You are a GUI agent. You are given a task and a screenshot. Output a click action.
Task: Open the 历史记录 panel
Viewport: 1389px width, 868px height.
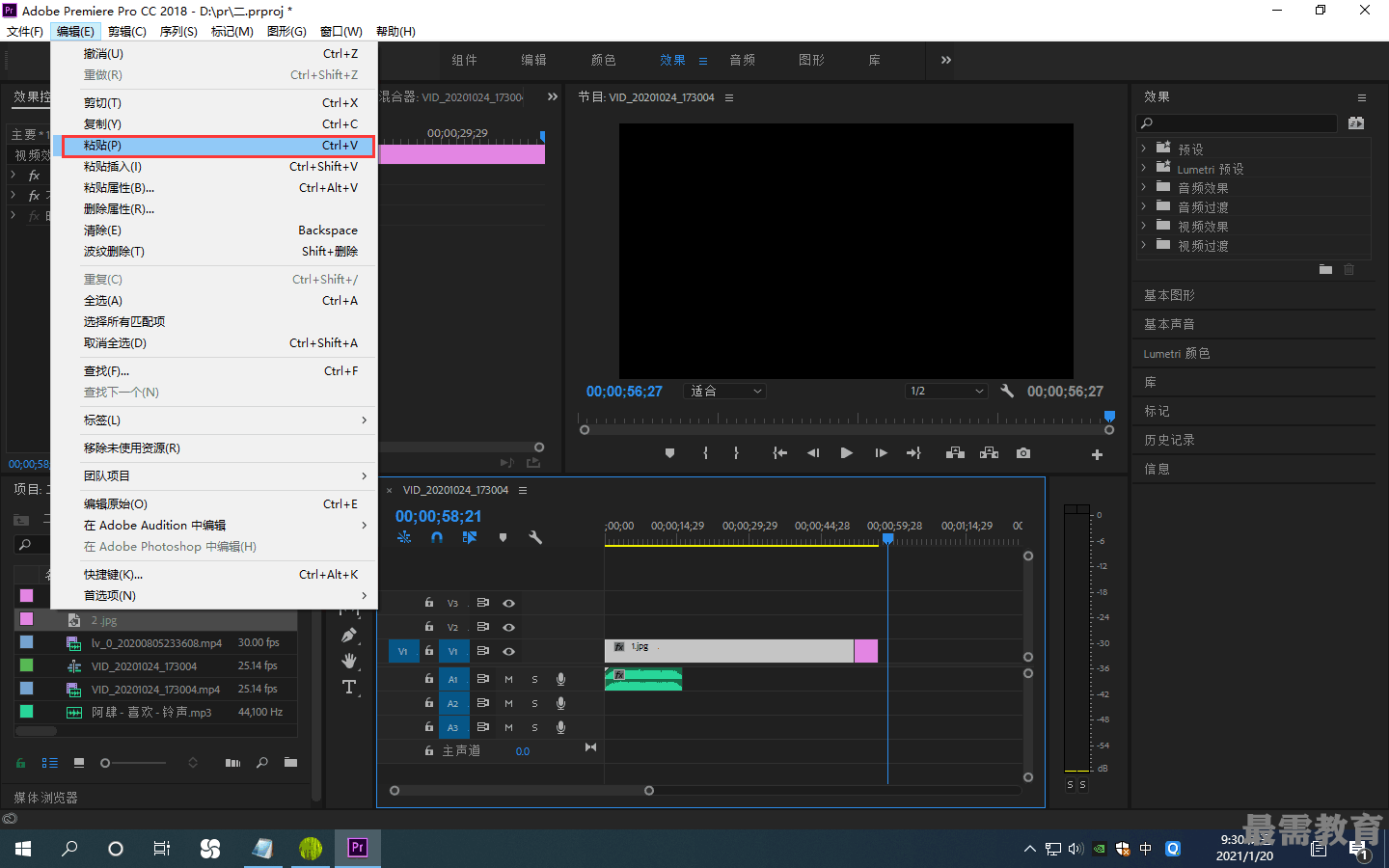click(x=1169, y=440)
